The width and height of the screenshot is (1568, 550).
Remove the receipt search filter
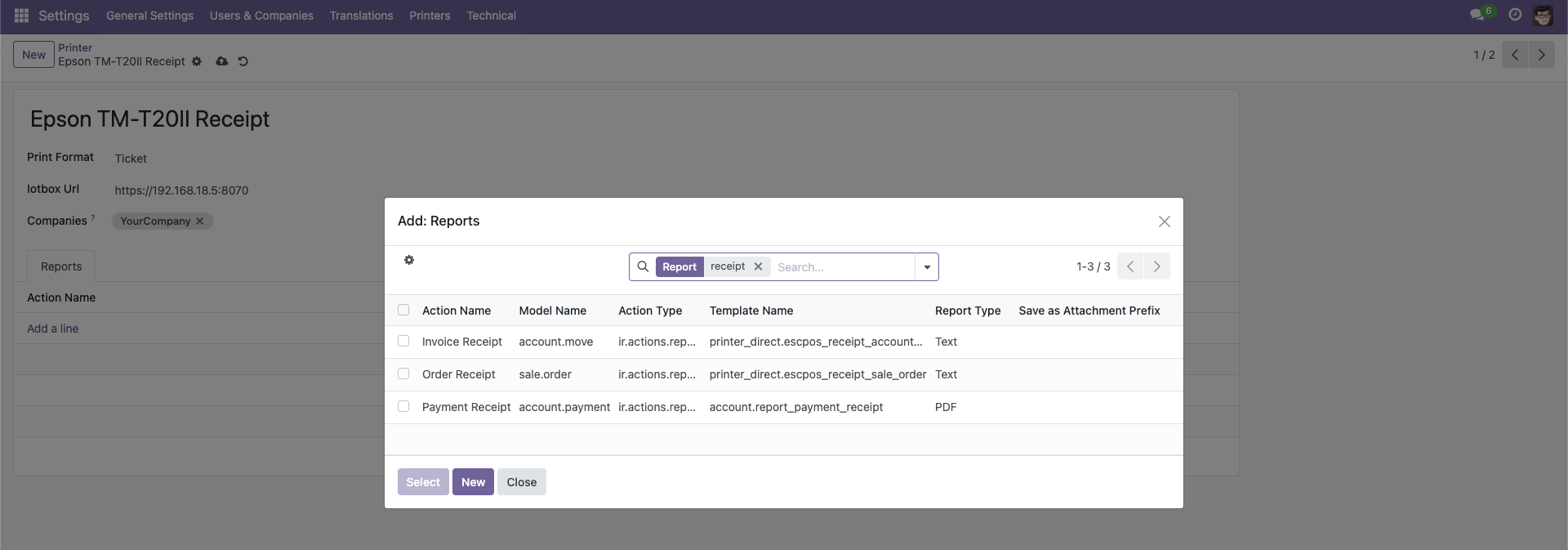coord(758,266)
